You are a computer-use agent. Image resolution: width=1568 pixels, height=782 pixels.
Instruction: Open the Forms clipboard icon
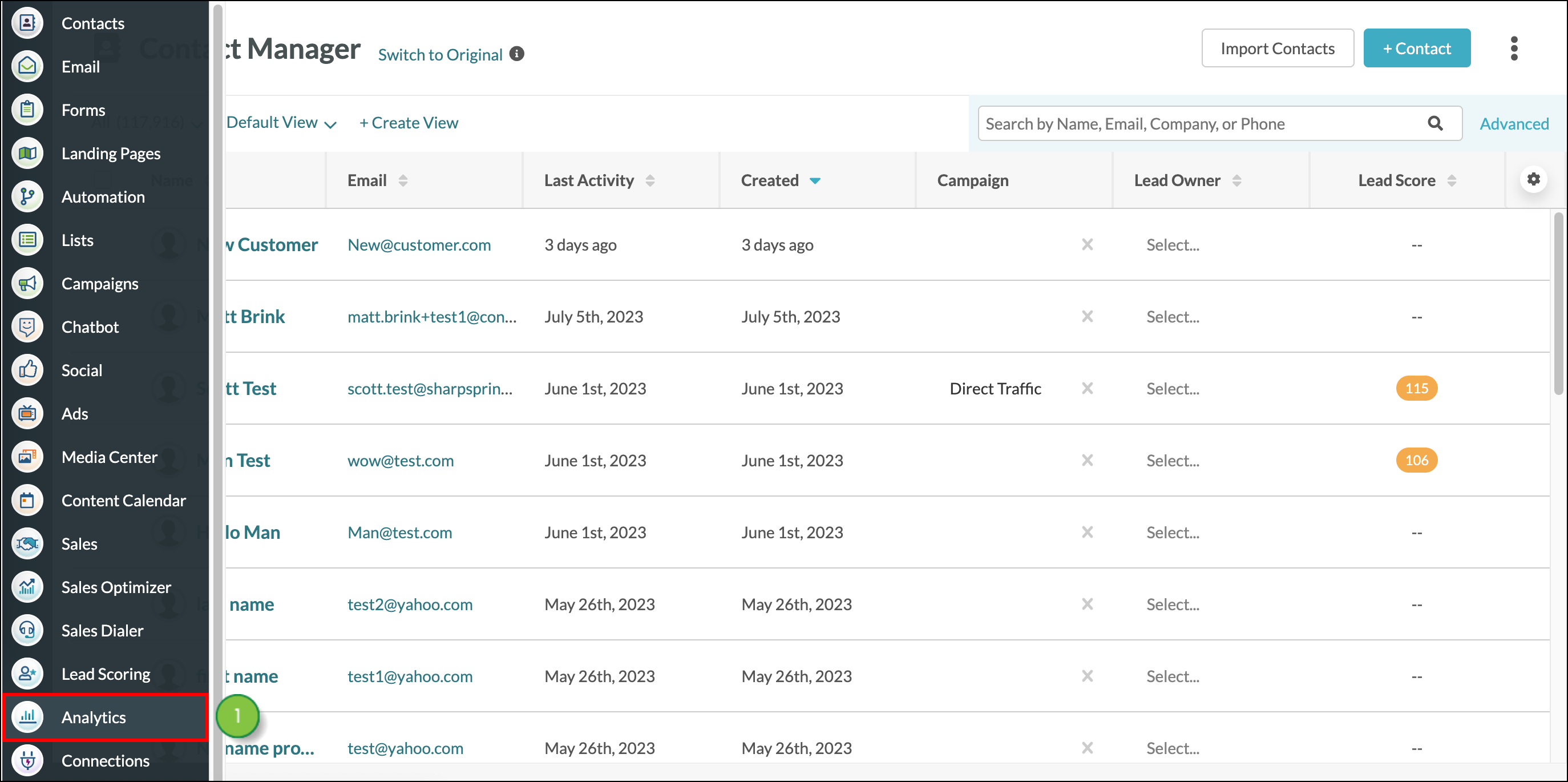(27, 110)
